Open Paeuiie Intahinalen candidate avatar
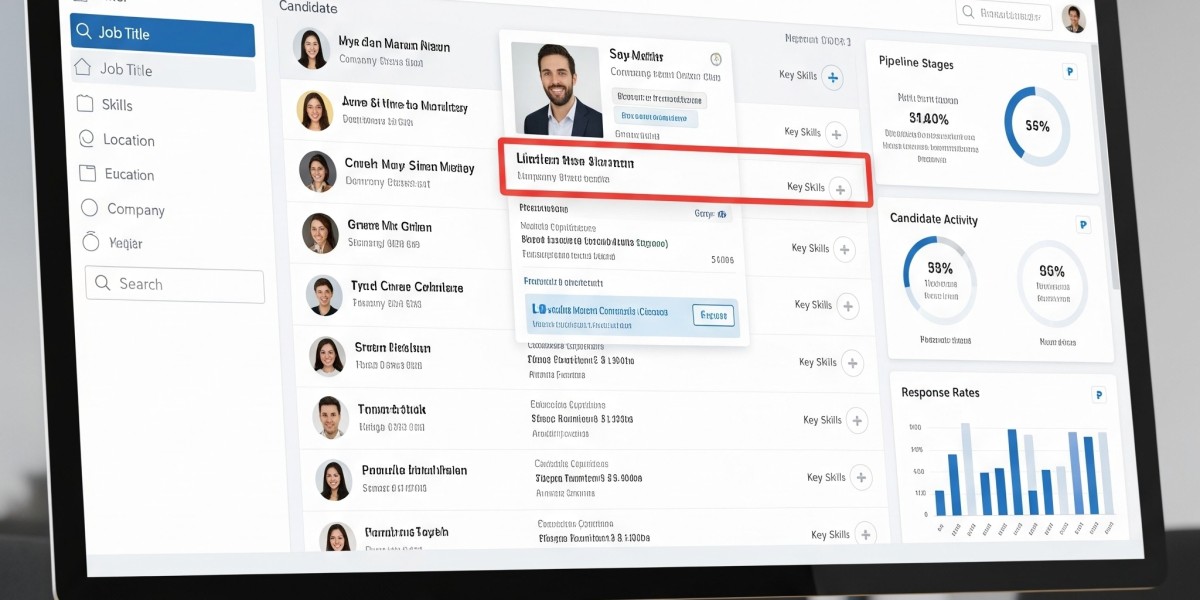The height and width of the screenshot is (600, 1200). [x=333, y=480]
